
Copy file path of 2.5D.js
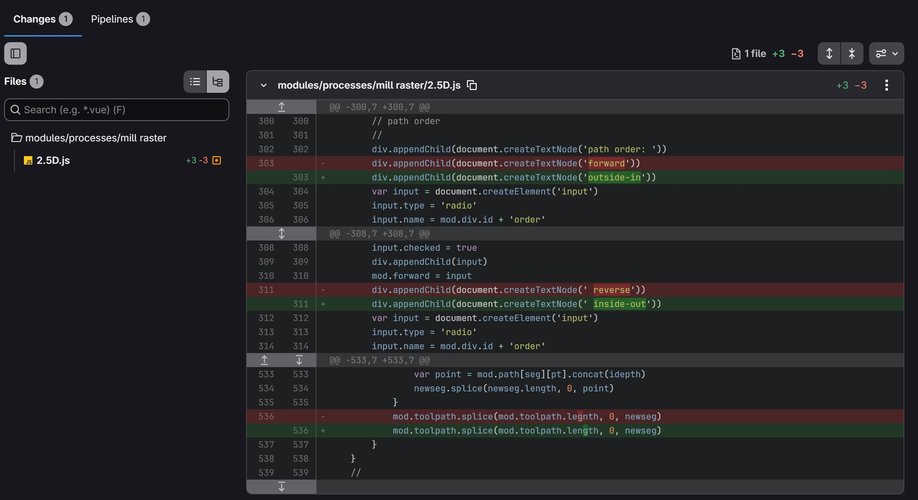coord(472,85)
